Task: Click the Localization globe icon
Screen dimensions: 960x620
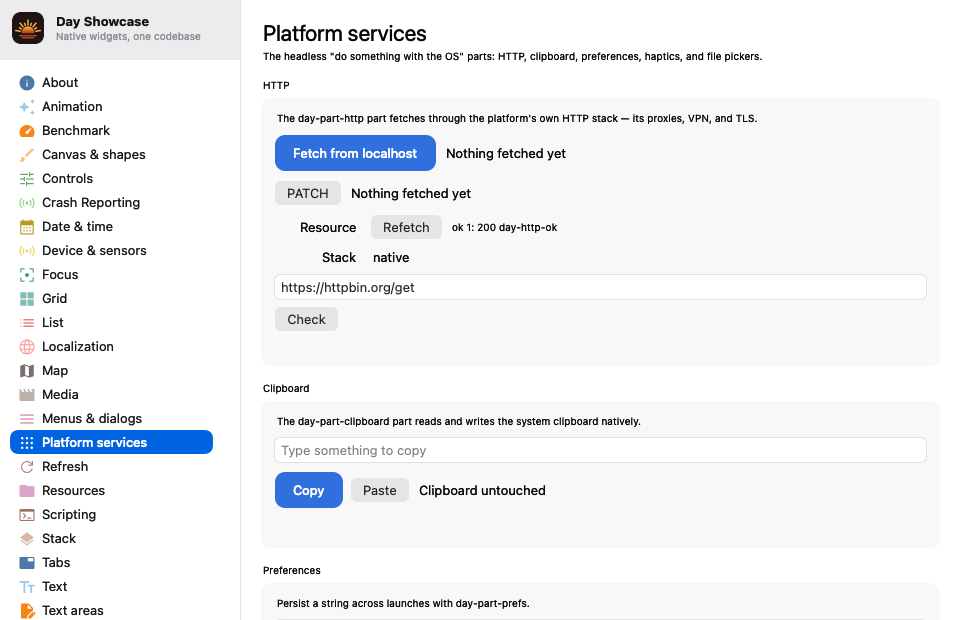Action: point(27,347)
